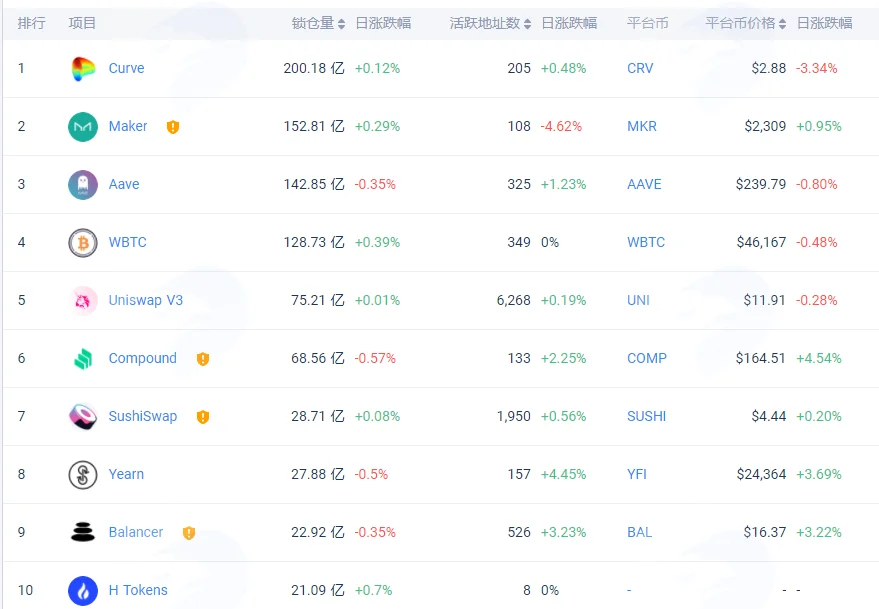This screenshot has height=609, width=879.
Task: Sort by 平台币价格 column arrows
Action: click(782, 24)
